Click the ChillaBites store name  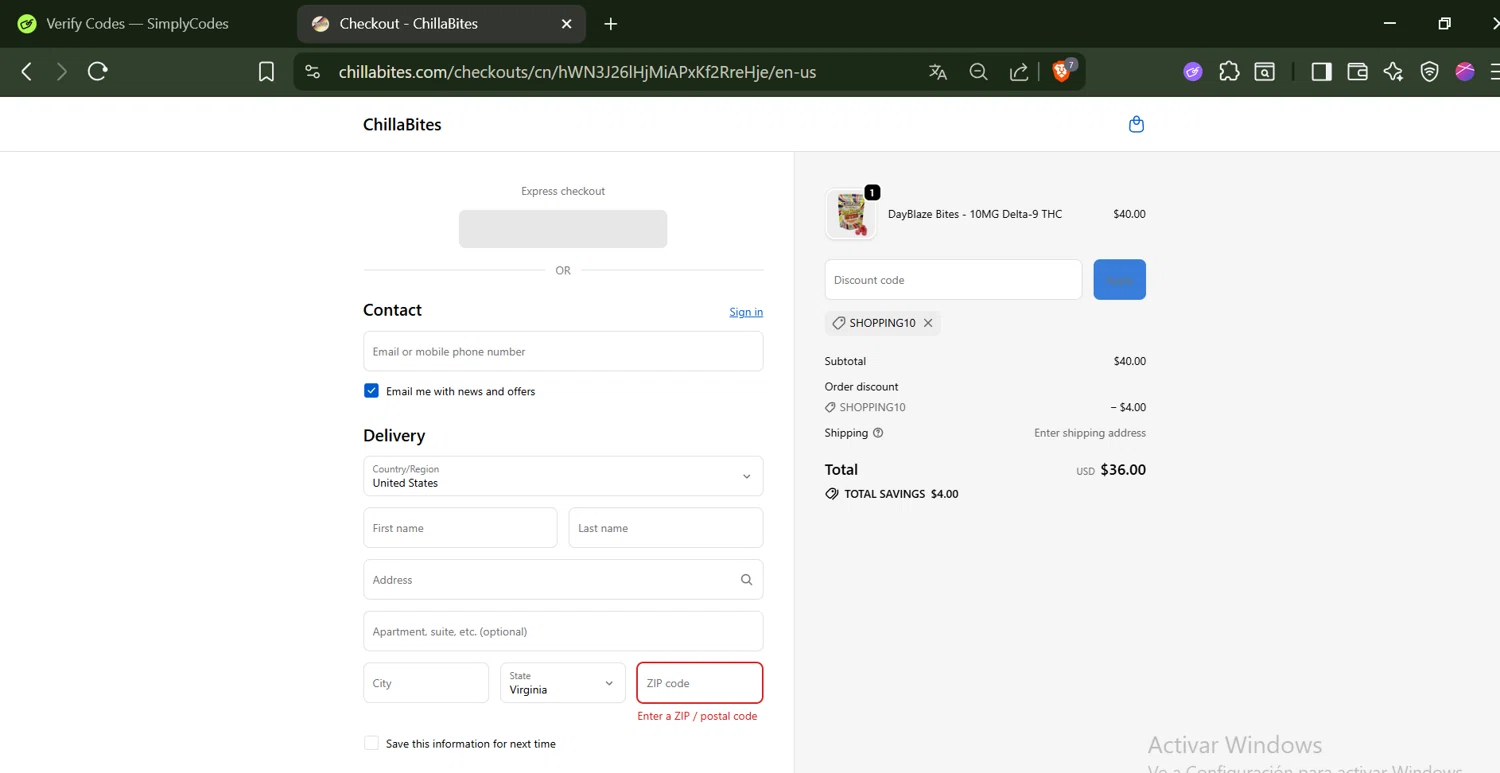[402, 125]
